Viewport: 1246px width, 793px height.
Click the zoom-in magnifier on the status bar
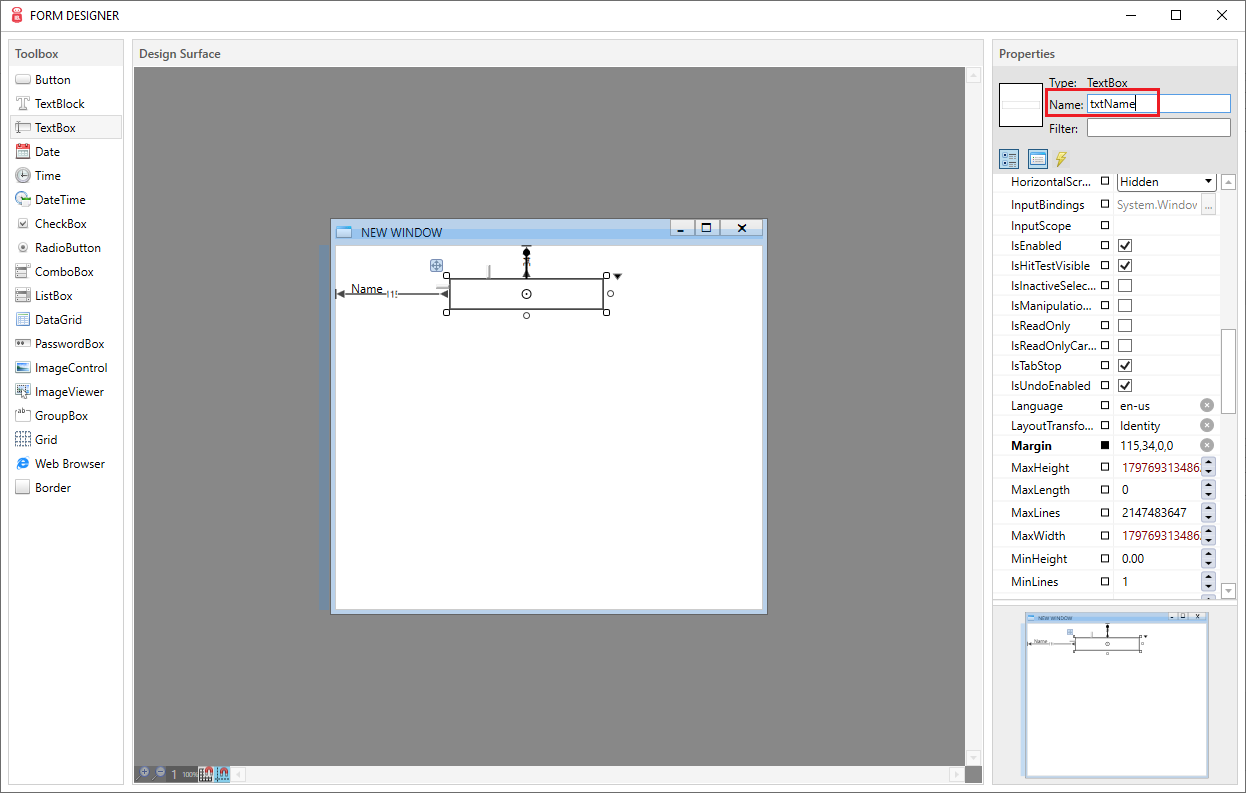pos(142,772)
